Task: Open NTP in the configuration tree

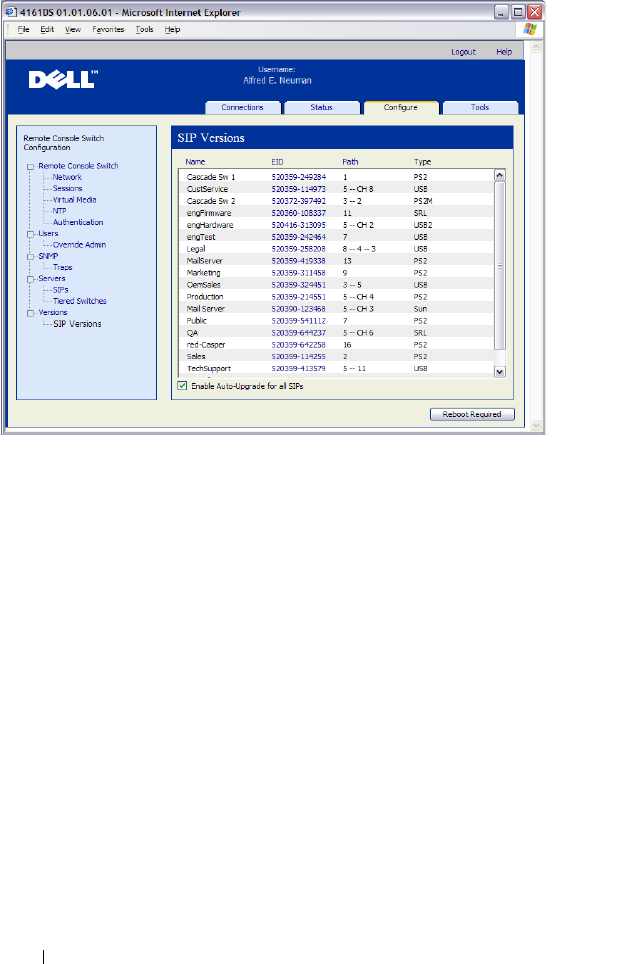Action: point(60,211)
